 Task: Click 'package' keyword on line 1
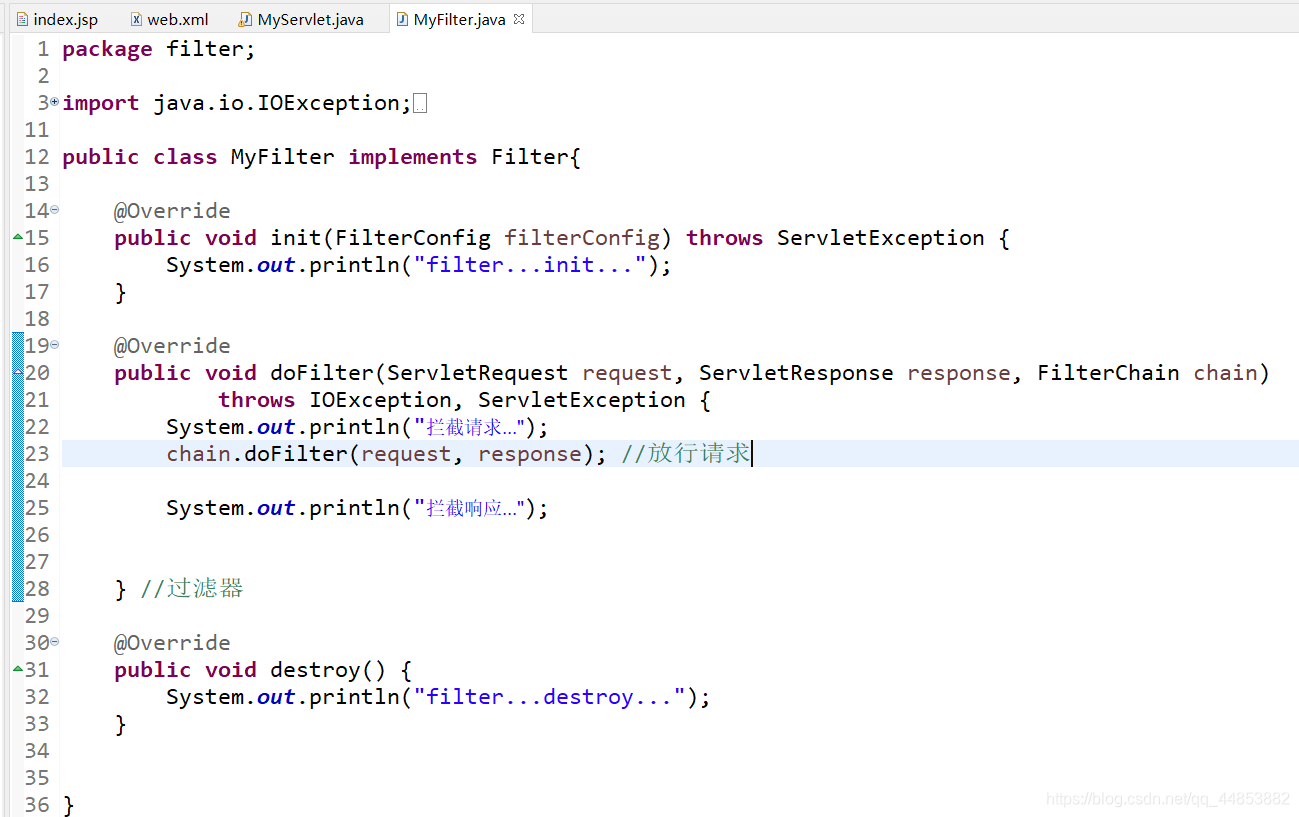[107, 49]
